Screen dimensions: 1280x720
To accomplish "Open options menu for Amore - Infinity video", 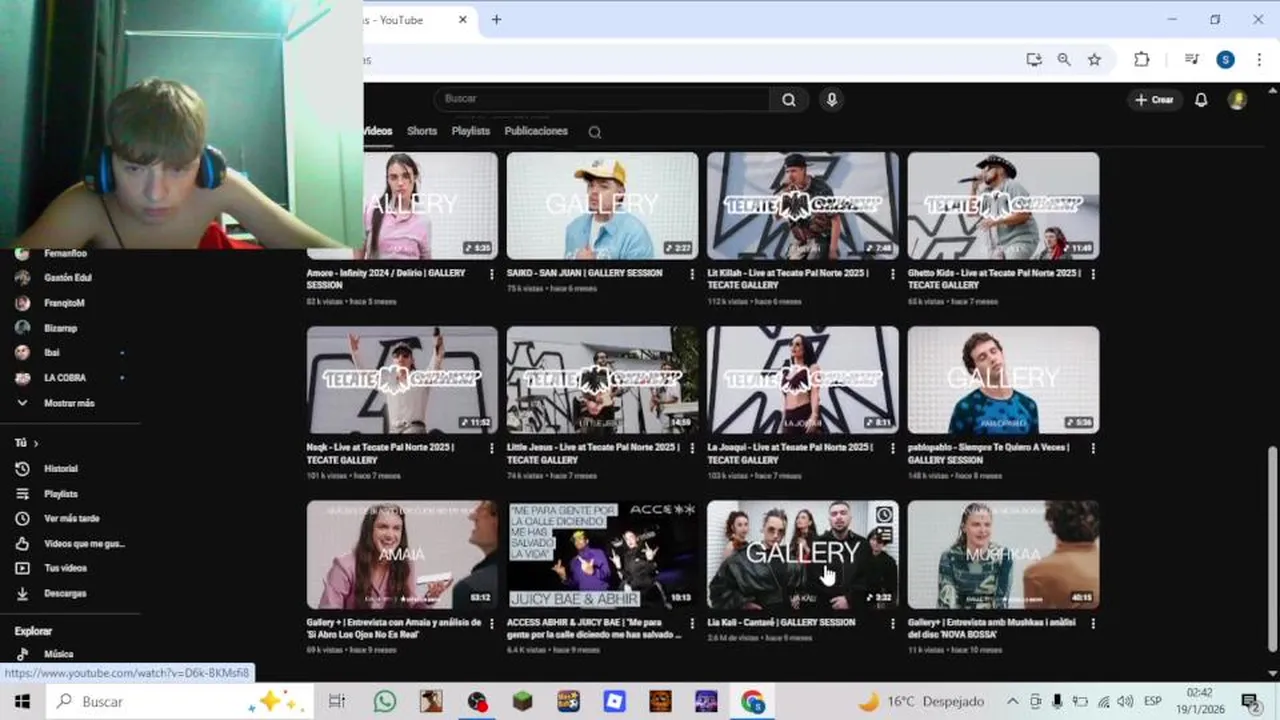I will coord(491,274).
